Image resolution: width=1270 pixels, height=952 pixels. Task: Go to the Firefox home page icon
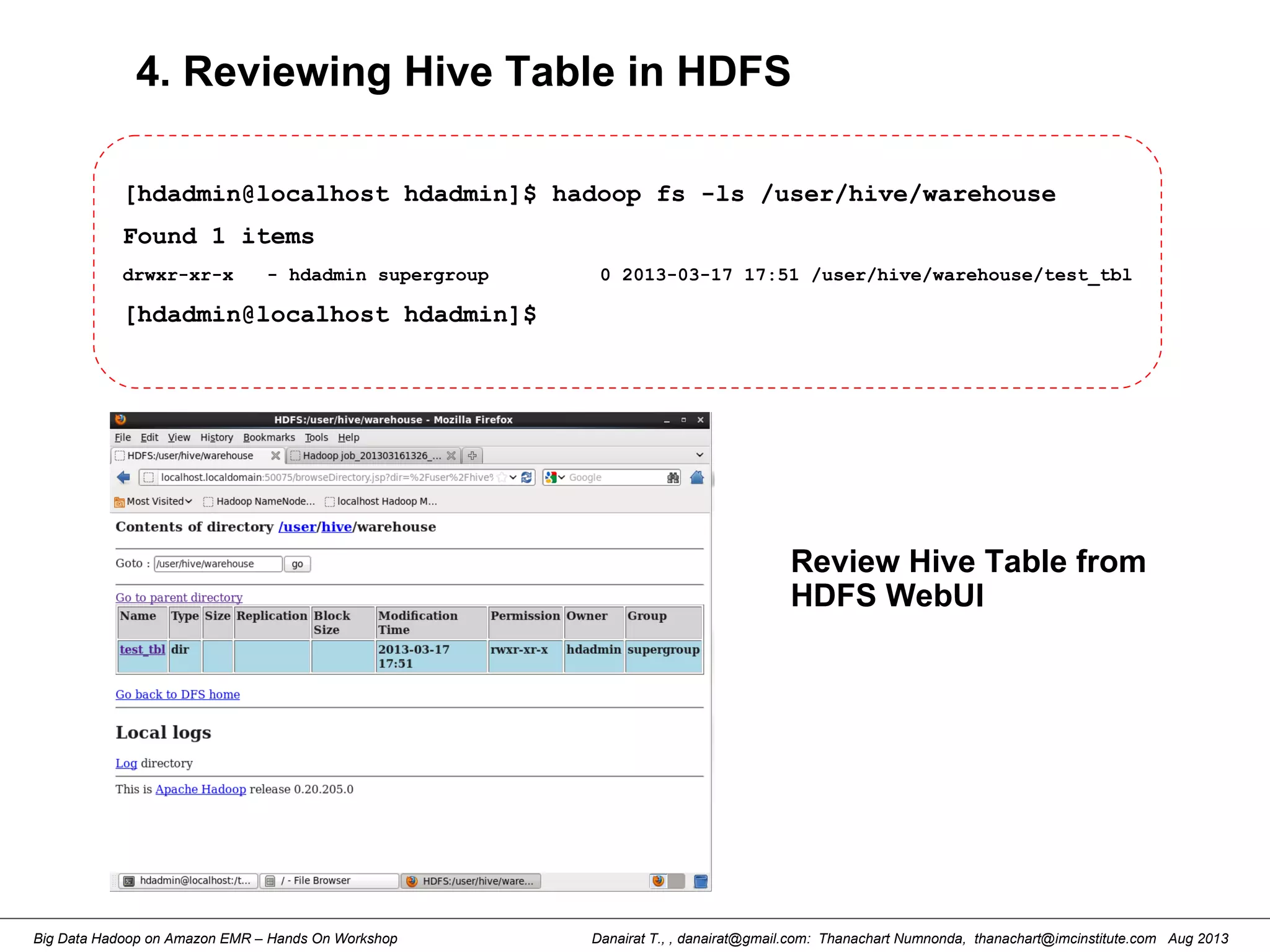(x=697, y=477)
